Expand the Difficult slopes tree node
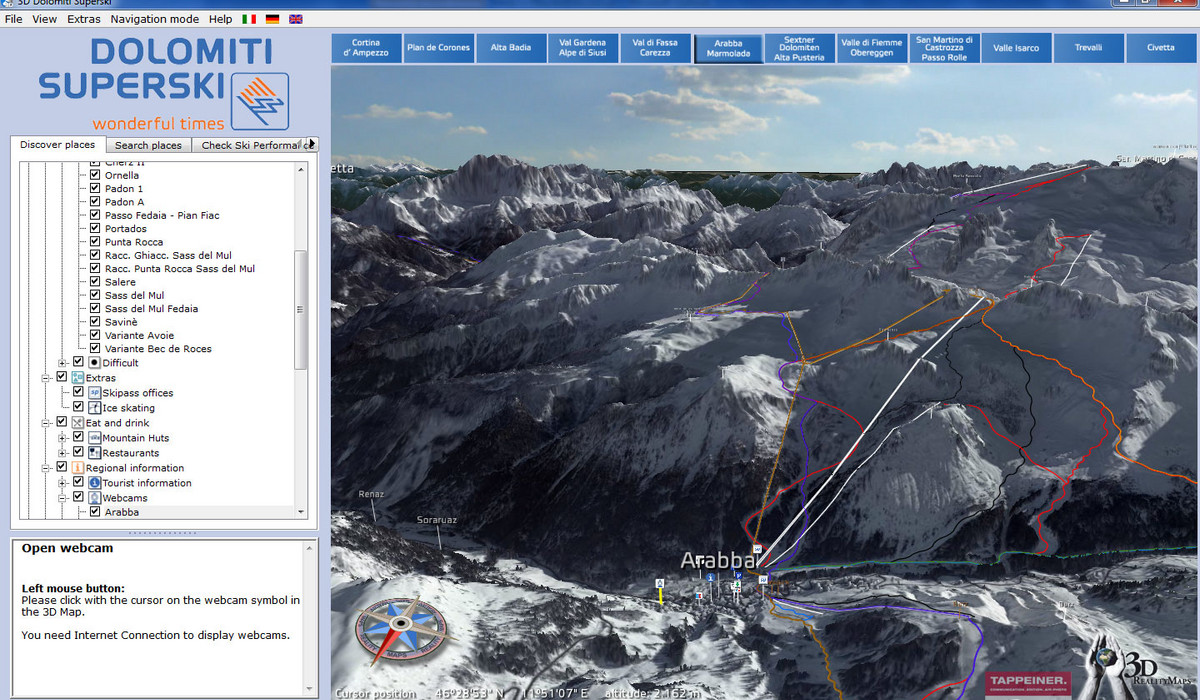The image size is (1200, 700). (62, 363)
